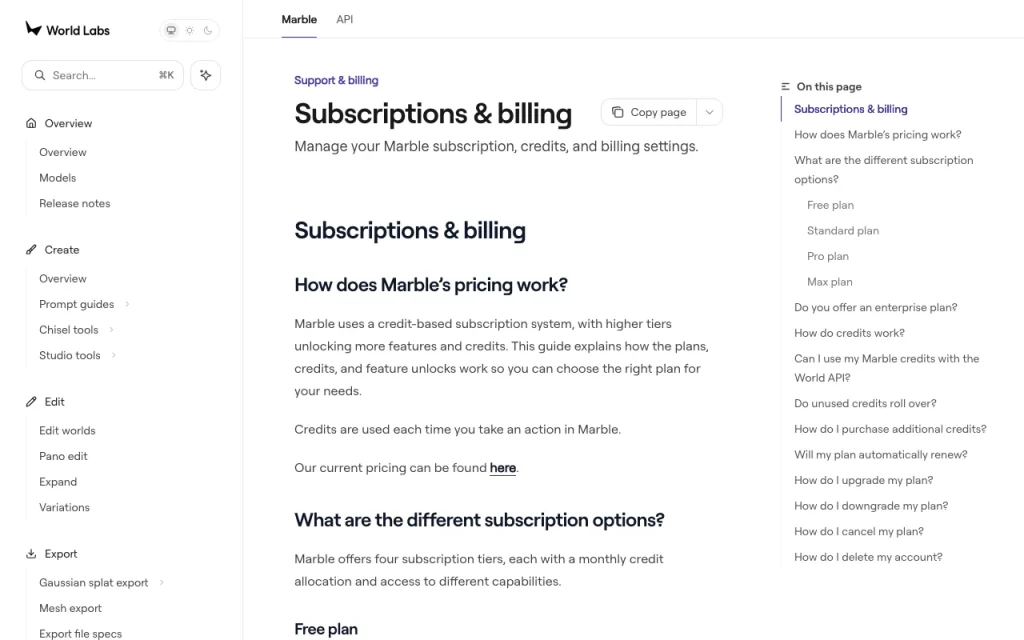This screenshot has width=1024, height=640.
Task: Jump to 'Pro plan' in page outline
Action: tap(828, 256)
